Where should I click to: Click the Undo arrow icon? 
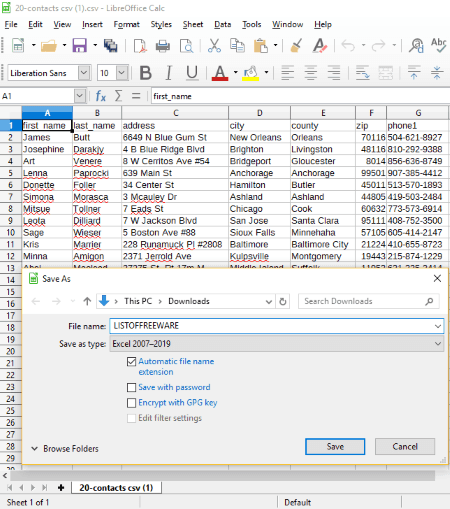pyautogui.click(x=348, y=45)
